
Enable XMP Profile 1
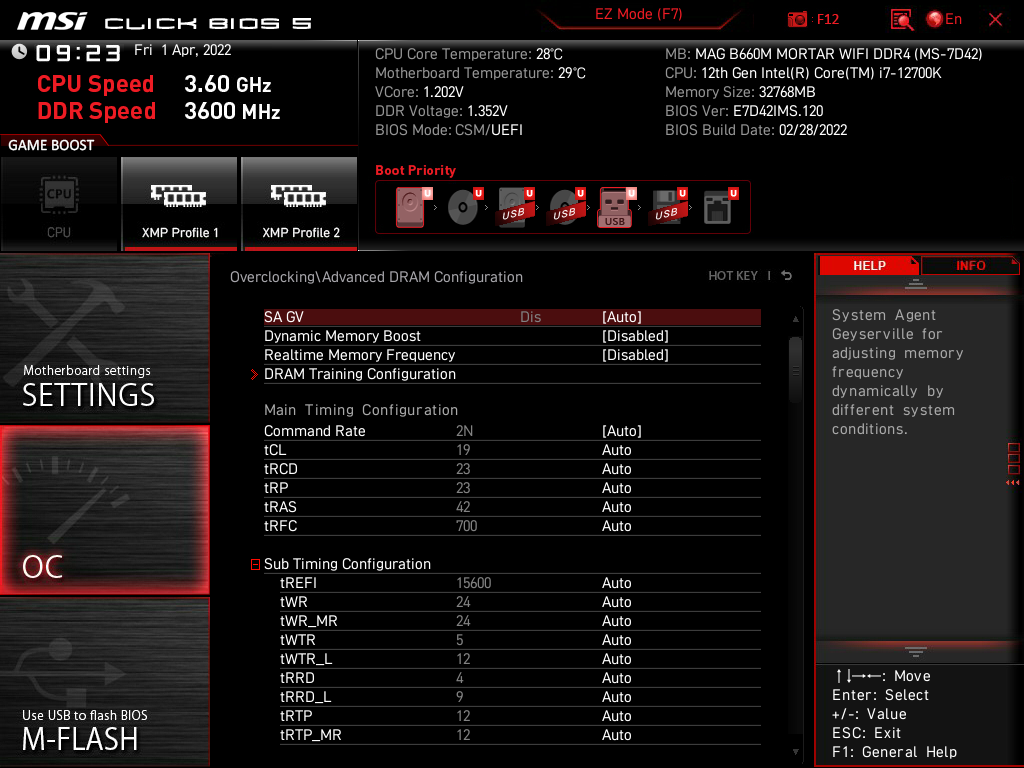179,204
